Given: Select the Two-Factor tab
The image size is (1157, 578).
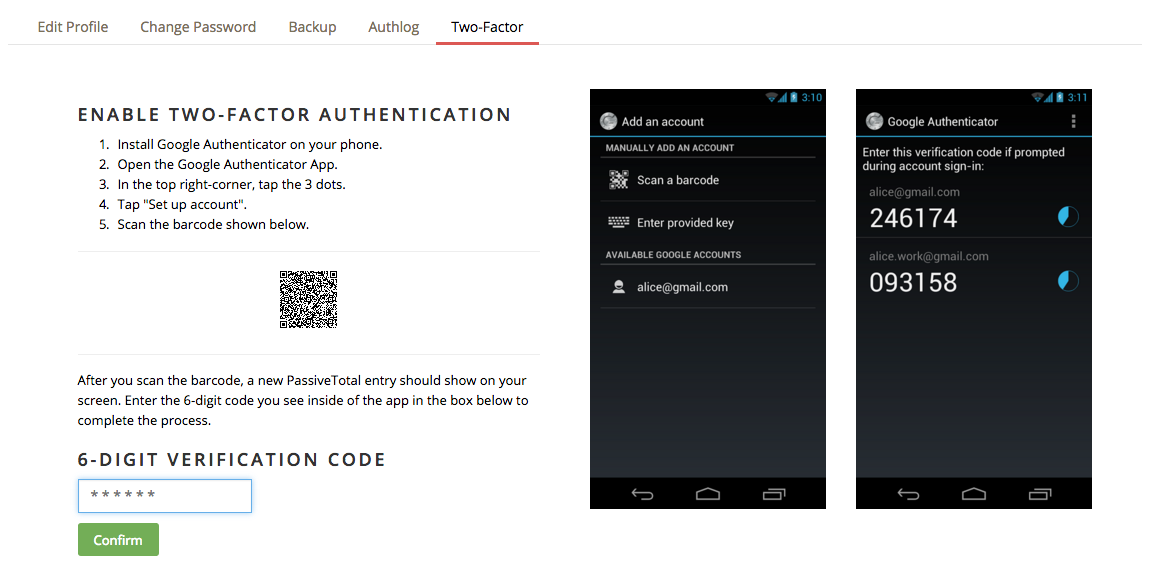Looking at the screenshot, I should (487, 27).
